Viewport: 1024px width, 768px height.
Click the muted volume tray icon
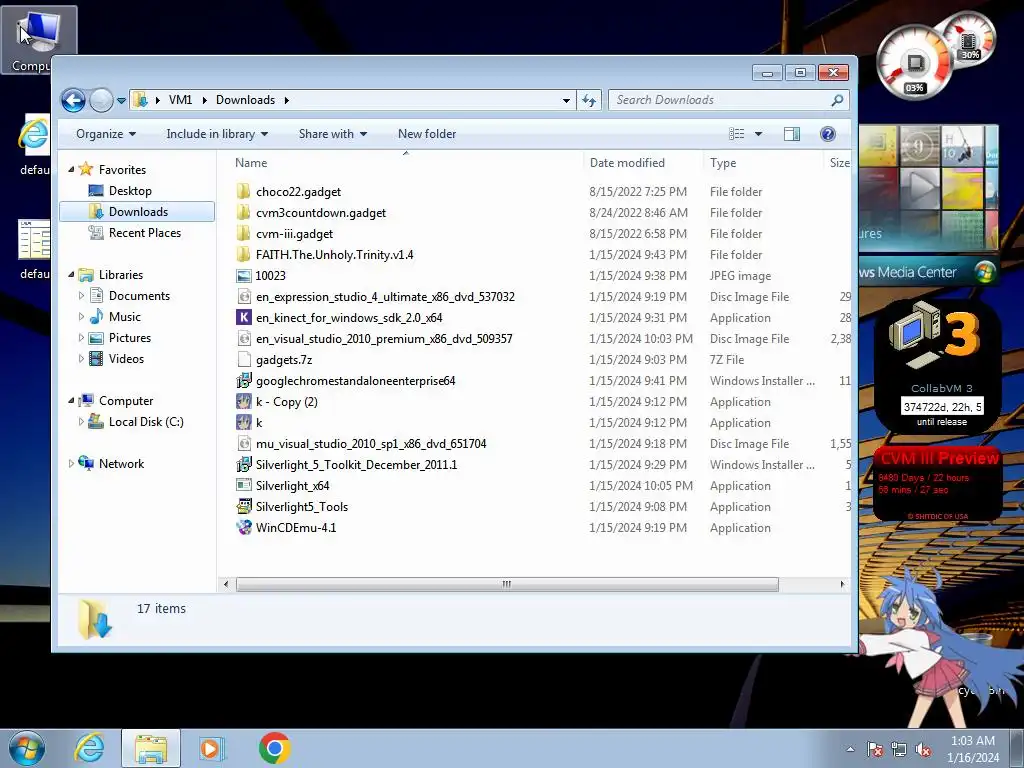923,750
